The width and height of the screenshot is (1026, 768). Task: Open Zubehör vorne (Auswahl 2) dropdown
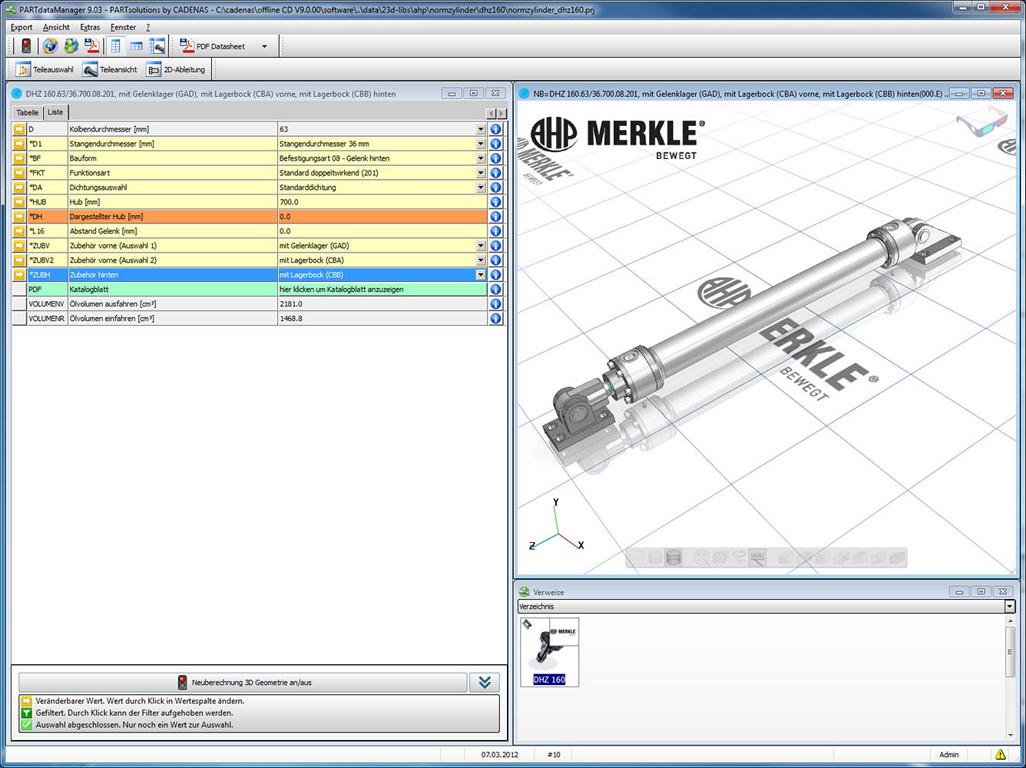(x=481, y=260)
